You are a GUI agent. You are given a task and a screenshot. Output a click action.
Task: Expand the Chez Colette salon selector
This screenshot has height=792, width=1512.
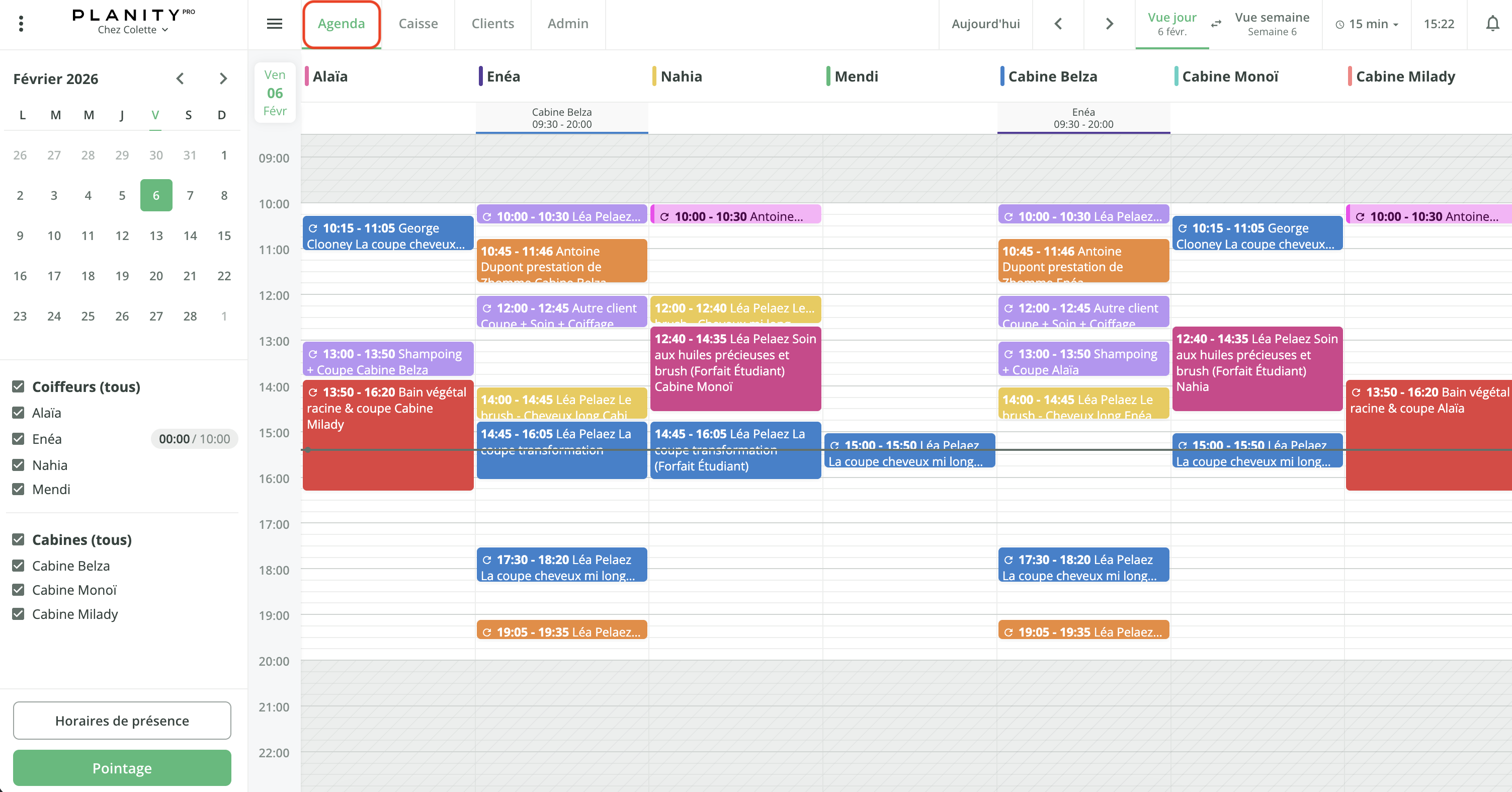click(133, 30)
